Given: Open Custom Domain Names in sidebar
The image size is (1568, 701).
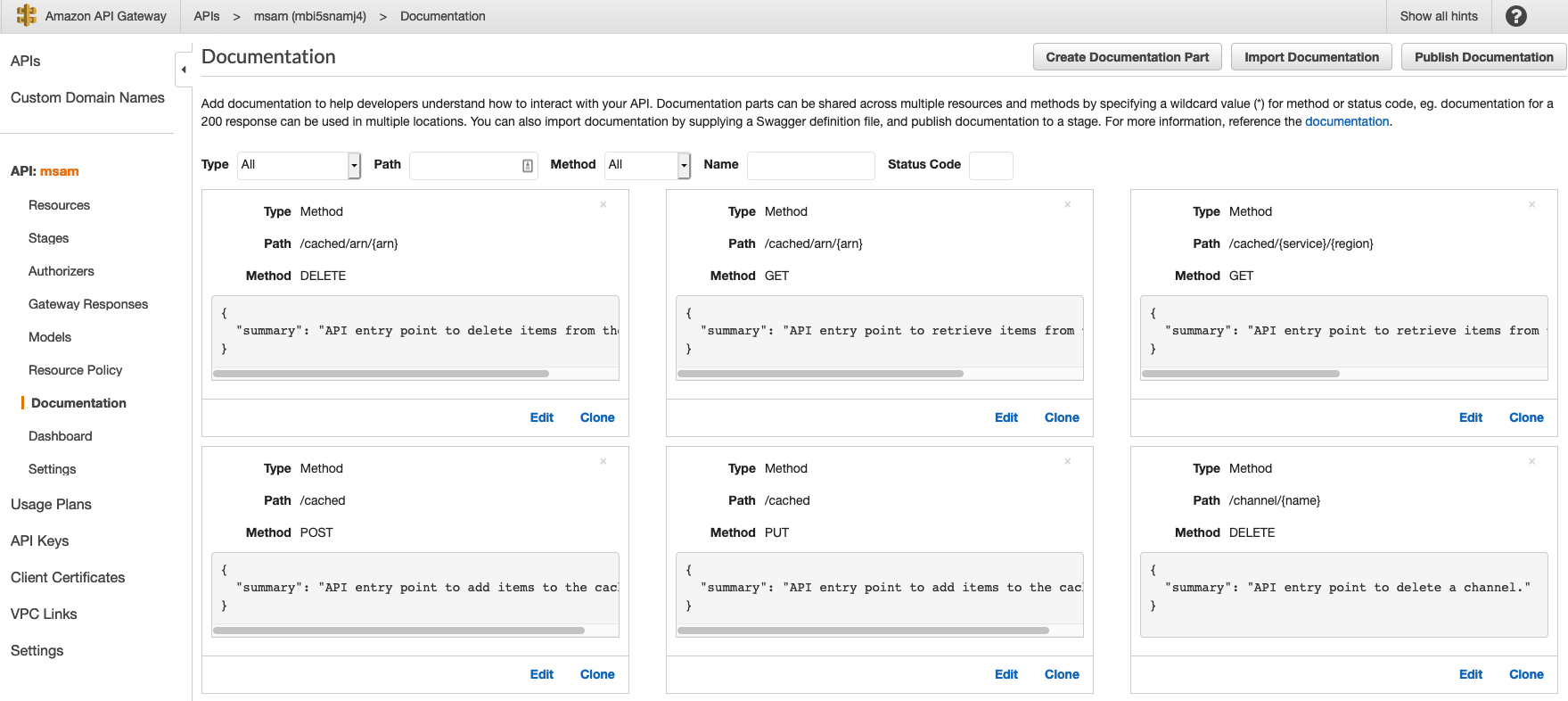Looking at the screenshot, I should pos(87,97).
